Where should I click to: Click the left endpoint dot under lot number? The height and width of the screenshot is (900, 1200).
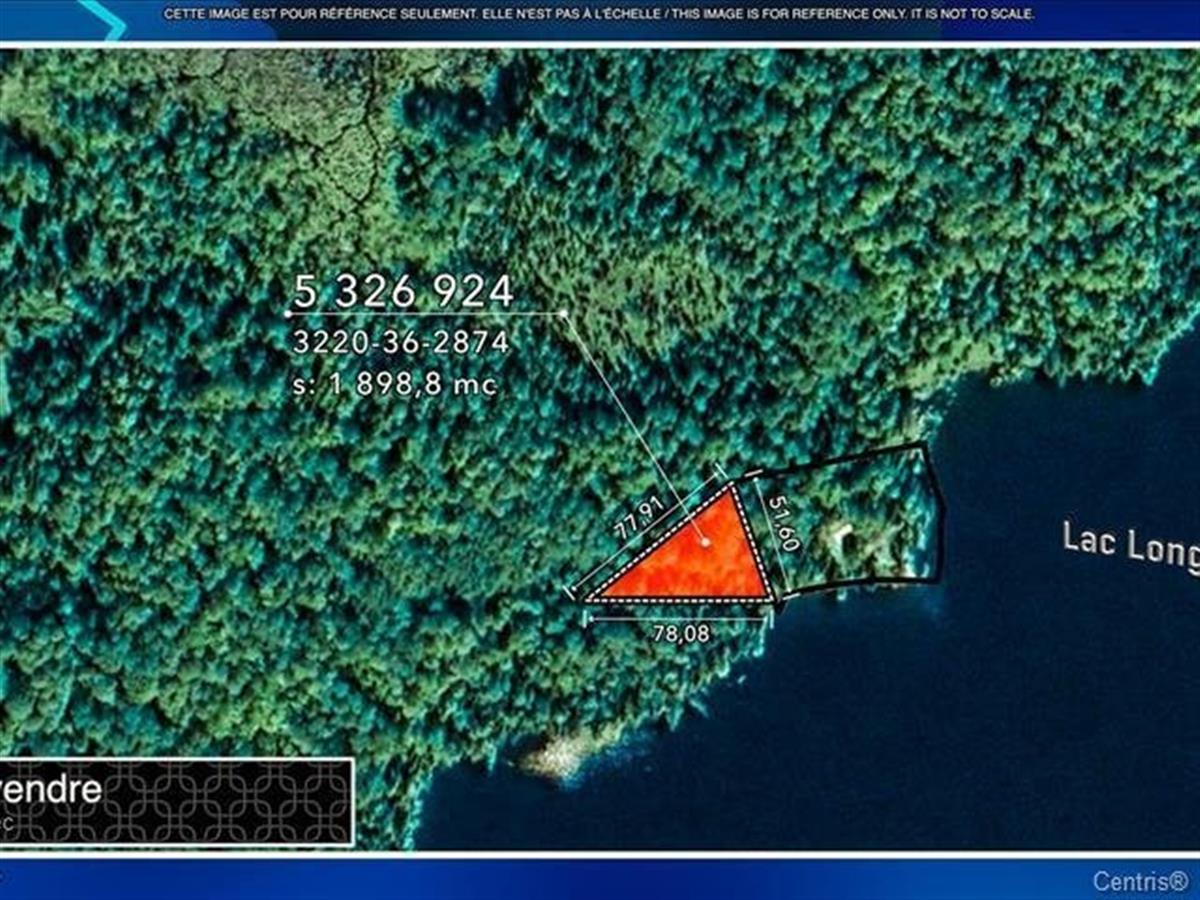289,314
